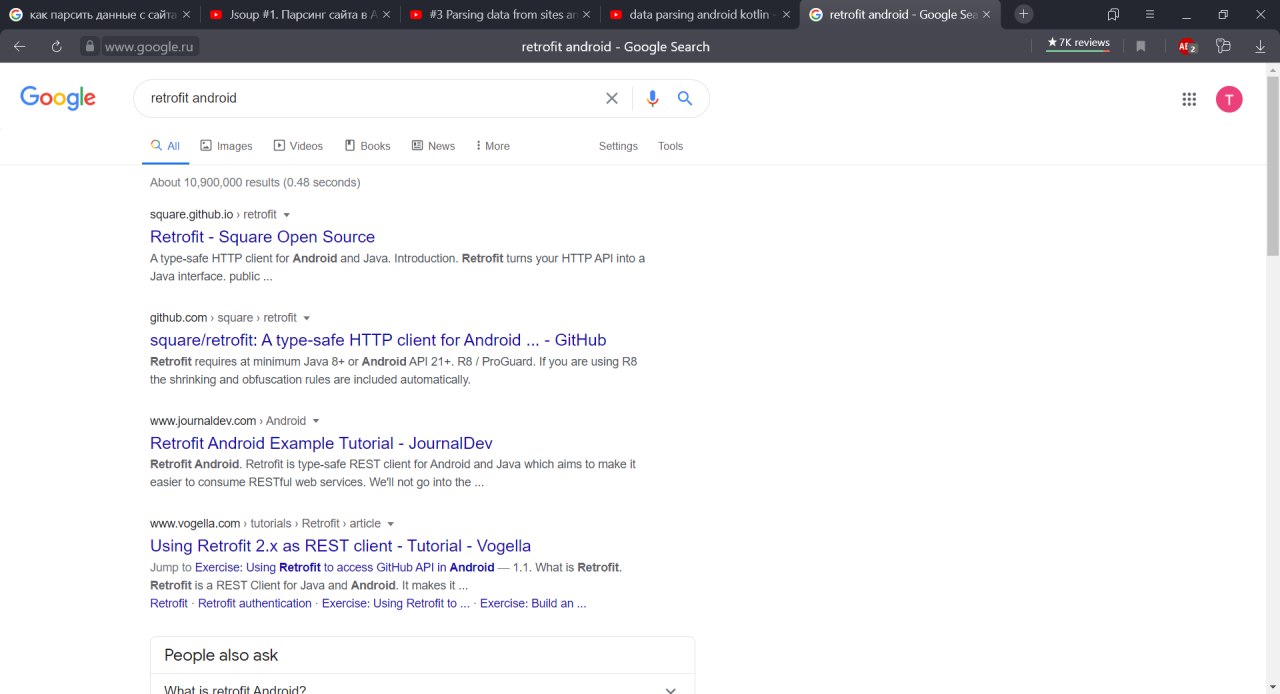The width and height of the screenshot is (1280, 694).
Task: Jump to 'Exercise: Using Retrofit to access GitHub API'
Action: (345, 567)
